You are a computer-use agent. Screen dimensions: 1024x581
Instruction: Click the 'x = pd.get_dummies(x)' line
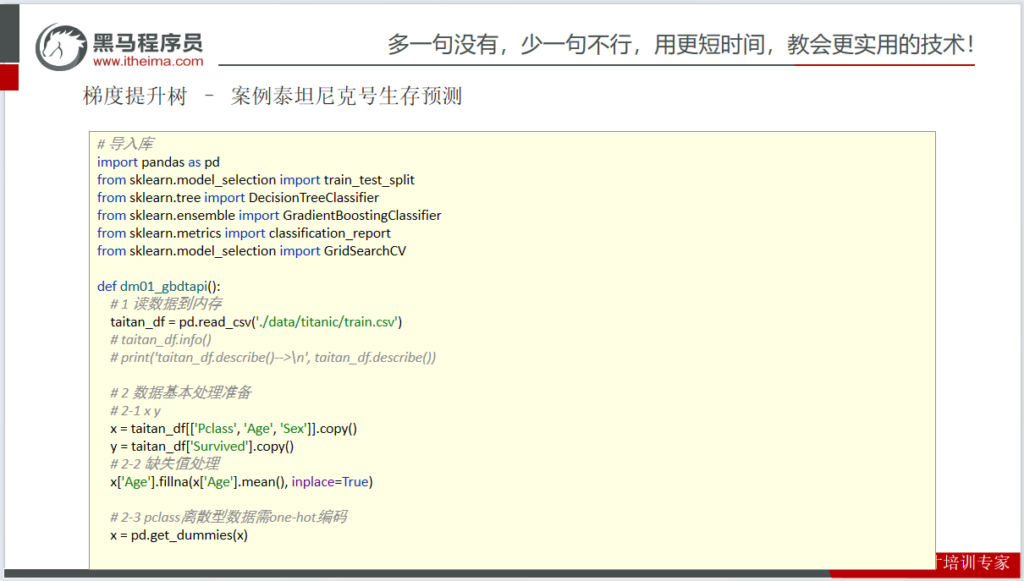pyautogui.click(x=179, y=535)
